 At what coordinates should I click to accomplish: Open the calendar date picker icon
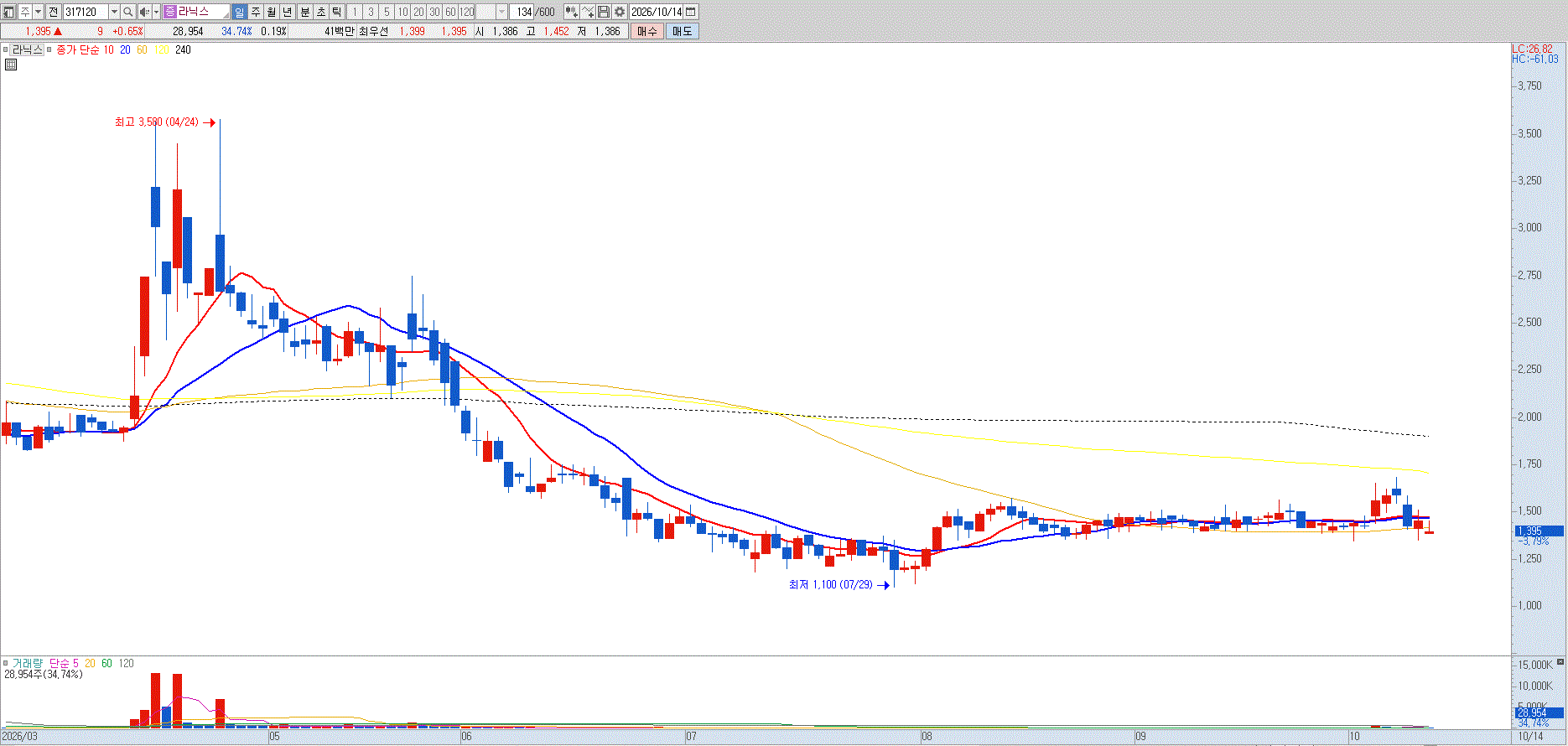tap(691, 12)
